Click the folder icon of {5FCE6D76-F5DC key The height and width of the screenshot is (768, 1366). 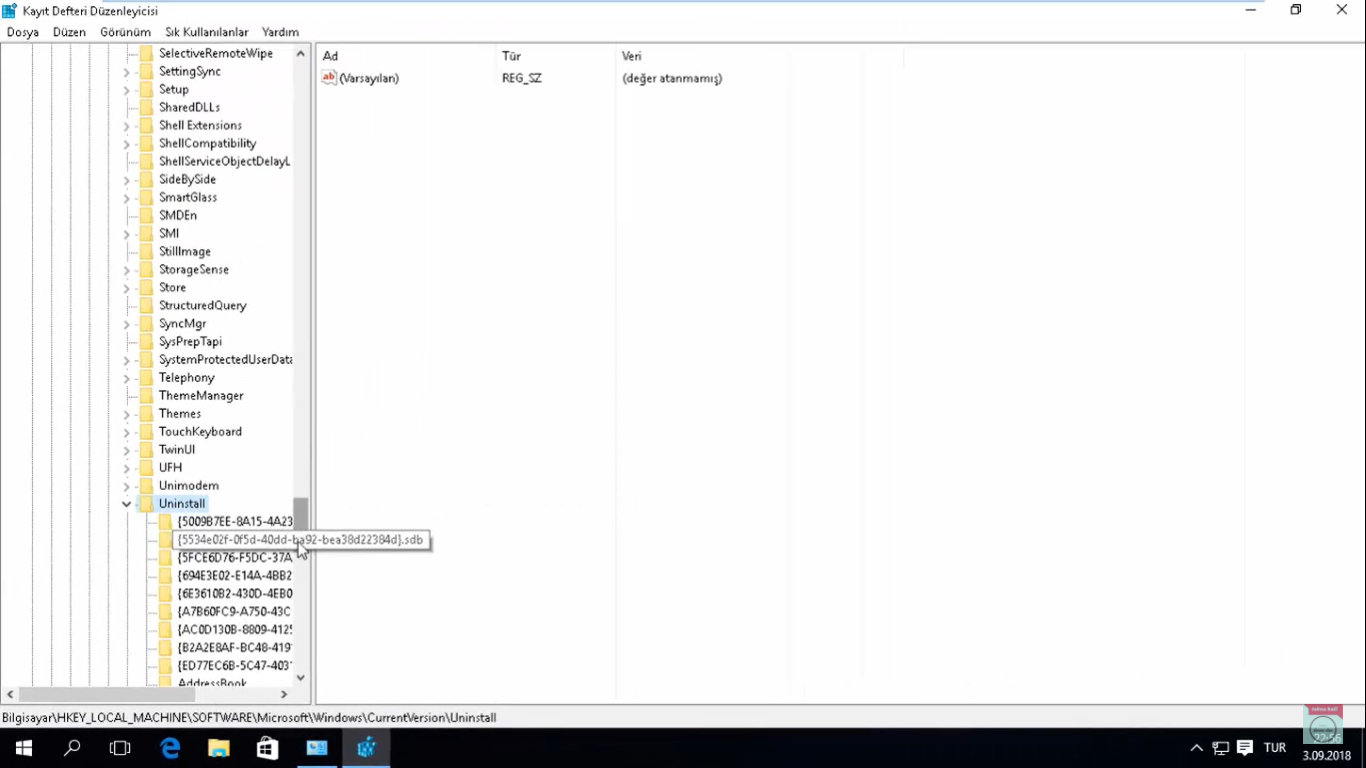[165, 557]
